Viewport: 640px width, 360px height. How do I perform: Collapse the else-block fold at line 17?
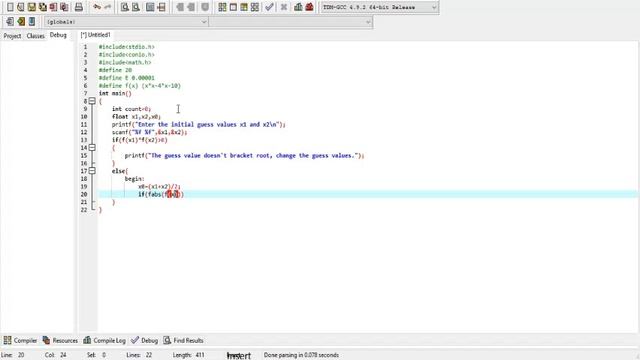[92, 171]
